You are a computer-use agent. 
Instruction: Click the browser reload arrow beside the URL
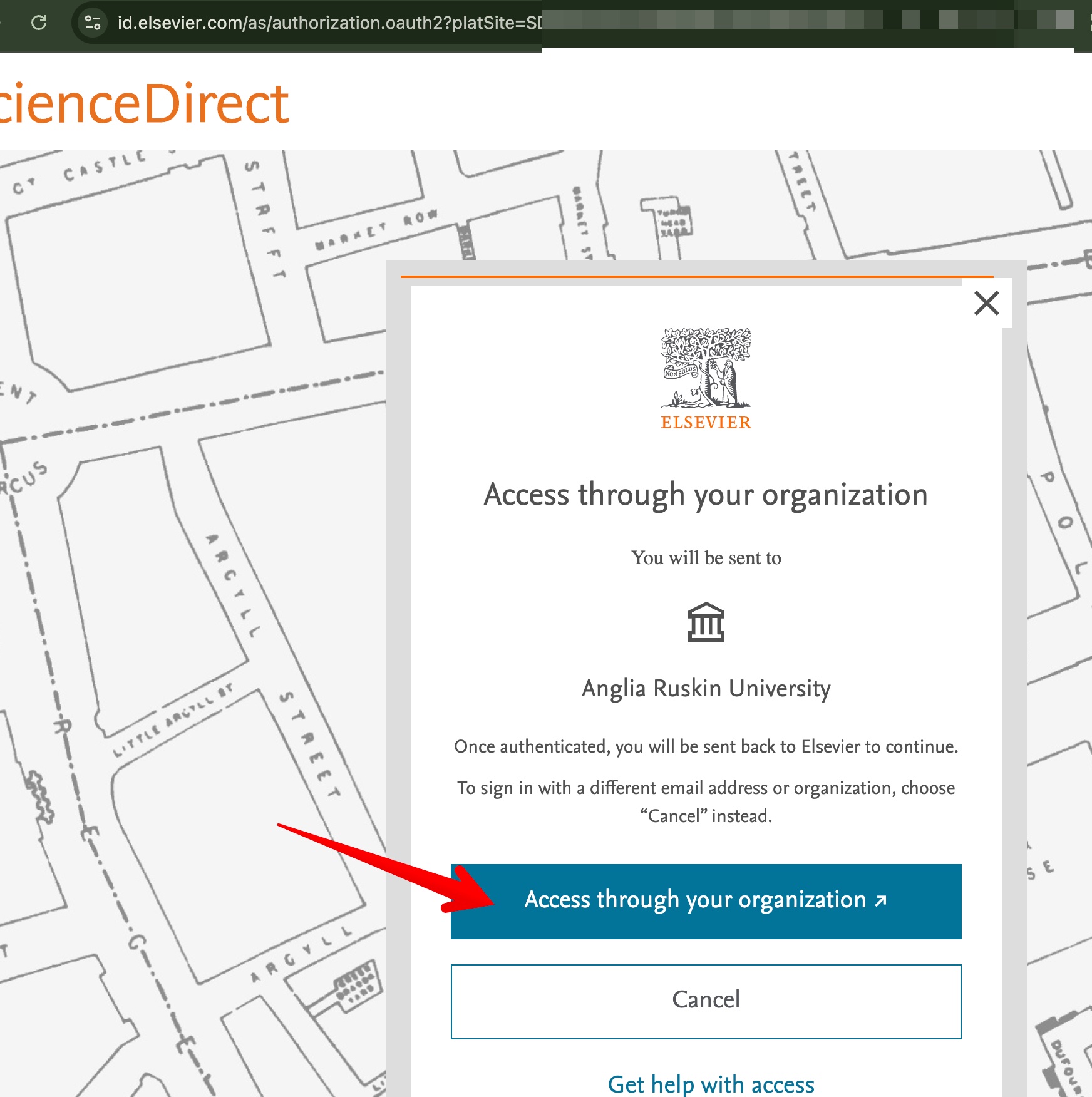(x=39, y=21)
